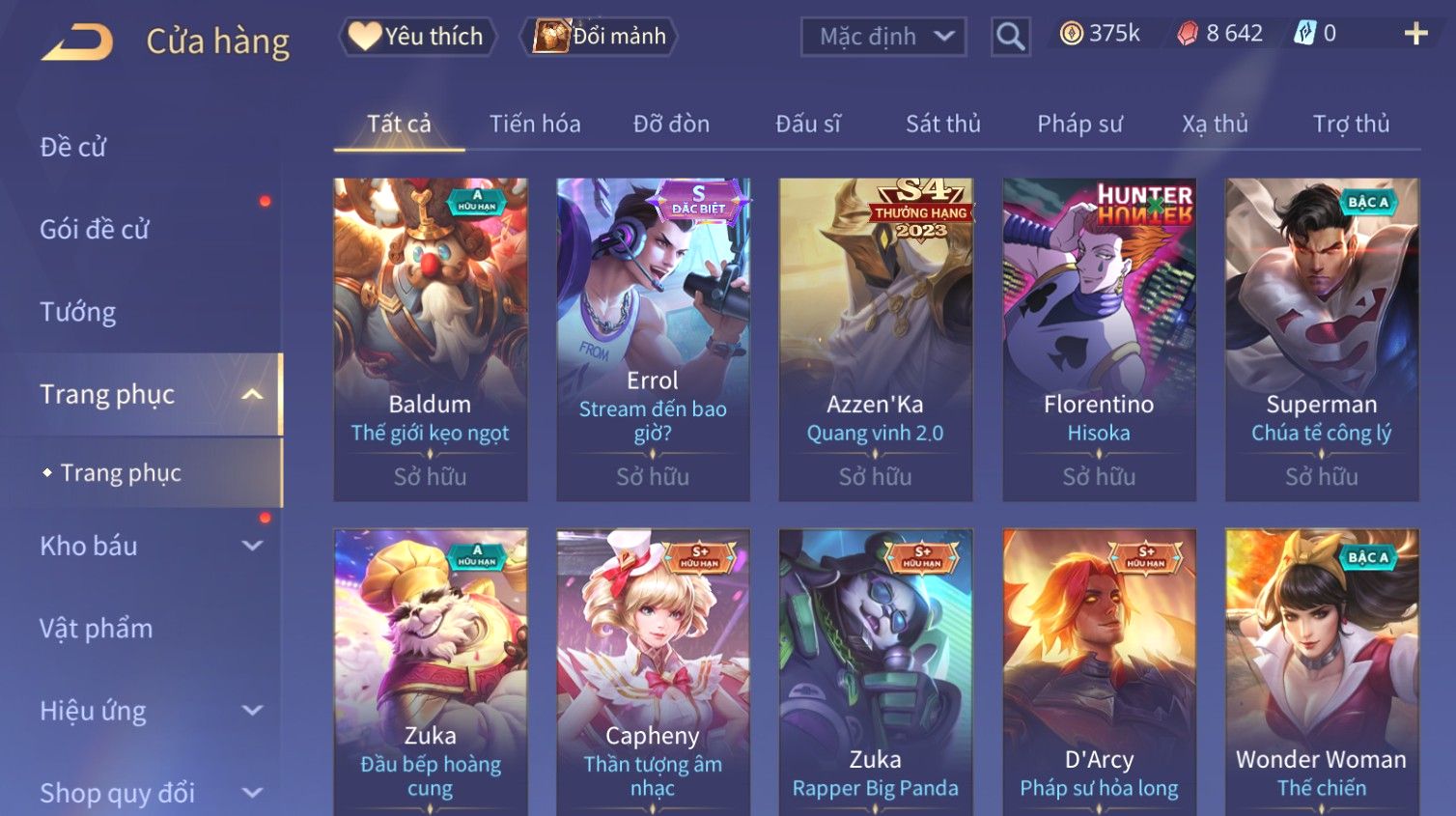Open Gói đề cử in sidebar

(x=95, y=229)
